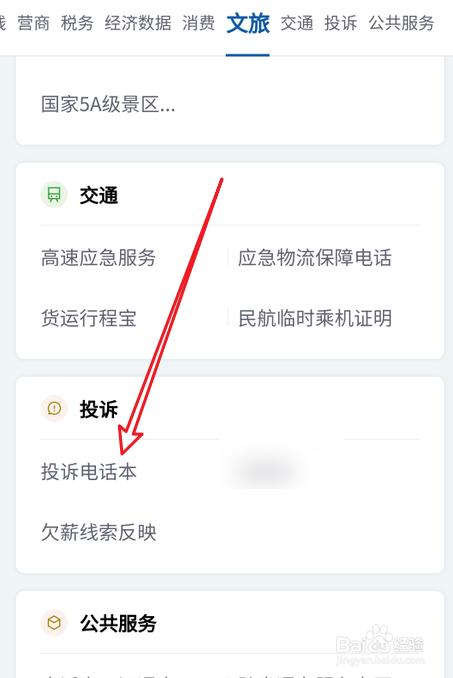Open the 投诉 tab in top bar
The height and width of the screenshot is (678, 453).
[341, 23]
